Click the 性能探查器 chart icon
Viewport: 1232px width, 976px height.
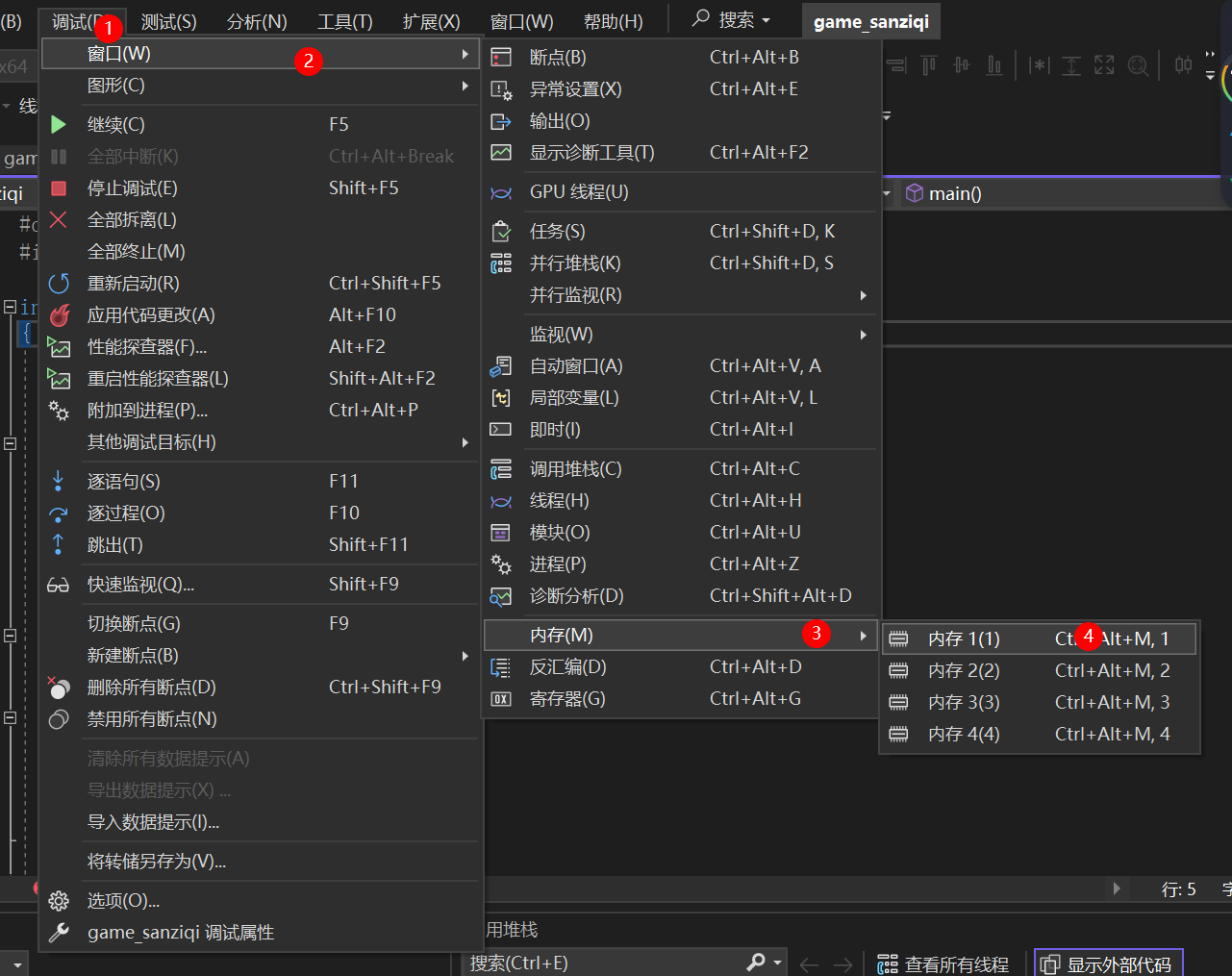60,347
